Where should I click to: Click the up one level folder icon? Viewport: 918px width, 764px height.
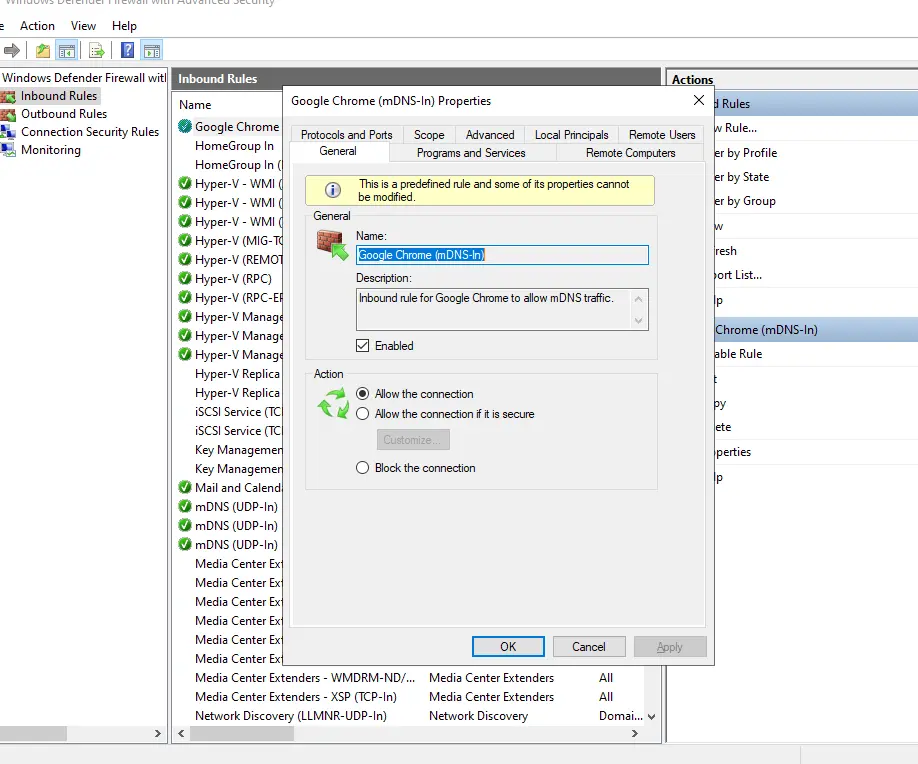[x=42, y=51]
